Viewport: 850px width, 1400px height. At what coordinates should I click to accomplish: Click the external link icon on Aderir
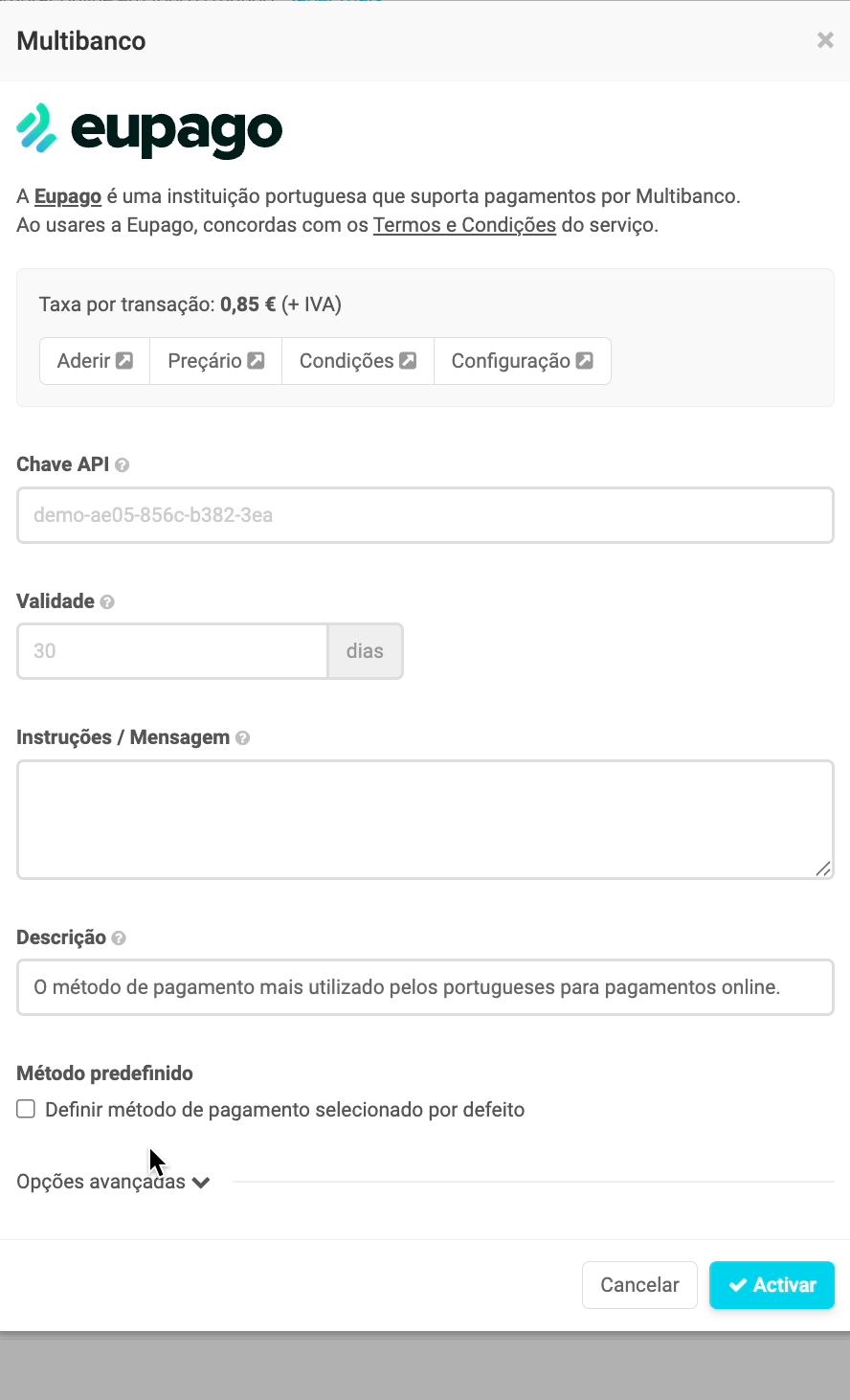coord(123,360)
